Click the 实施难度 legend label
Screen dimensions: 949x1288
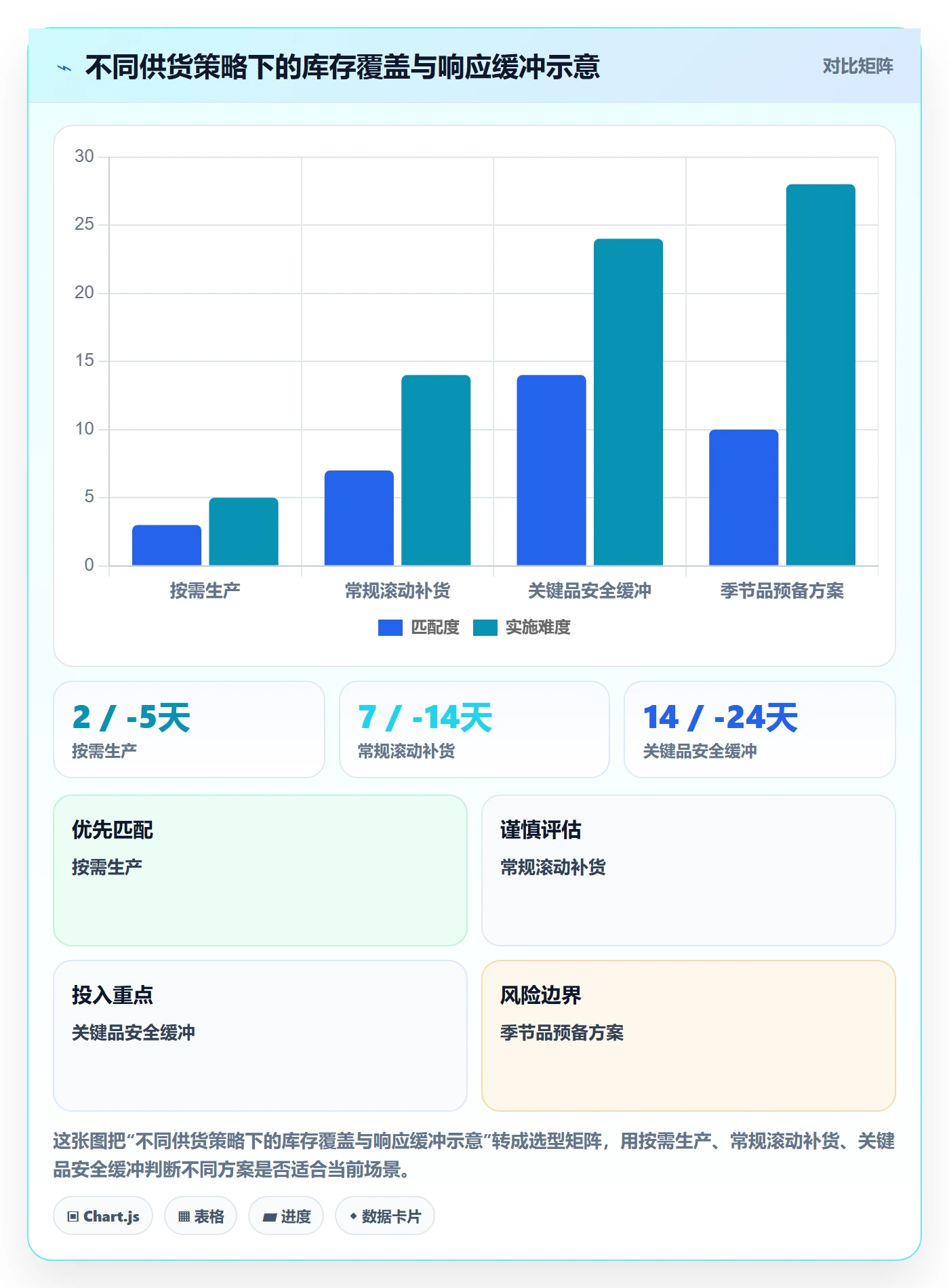pyautogui.click(x=538, y=628)
